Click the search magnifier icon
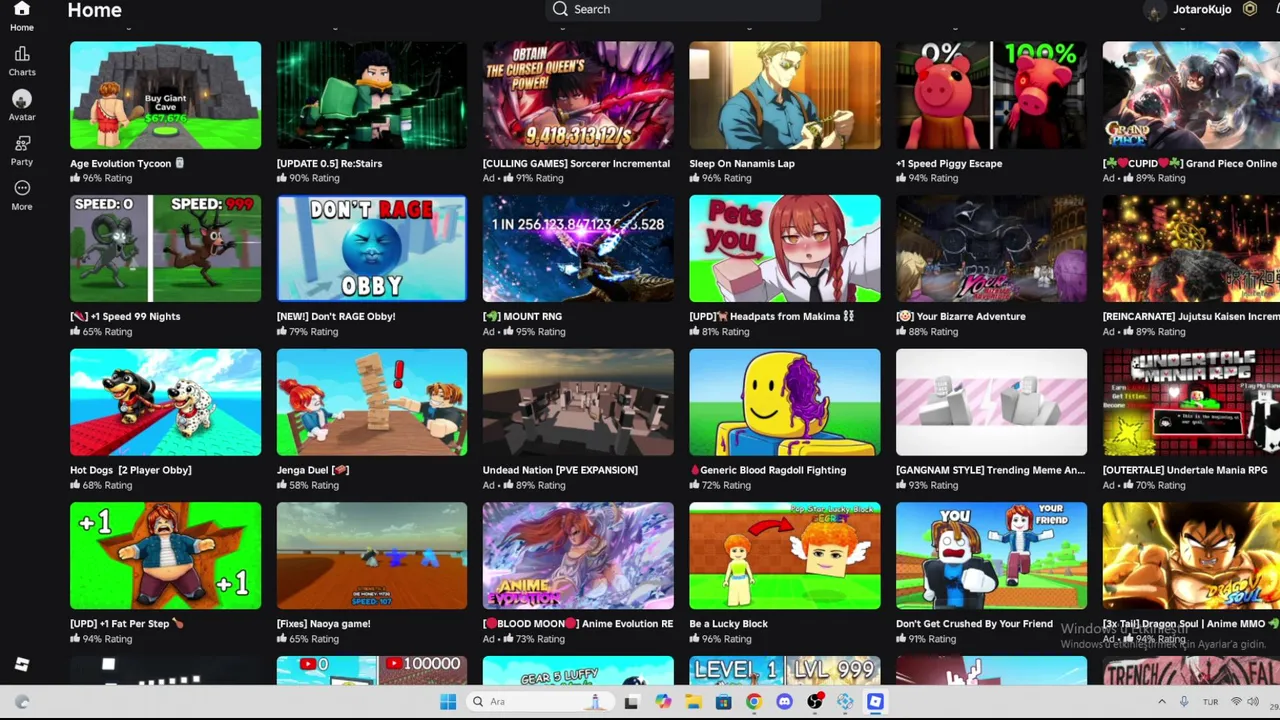Viewport: 1280px width, 720px height. 560,9
